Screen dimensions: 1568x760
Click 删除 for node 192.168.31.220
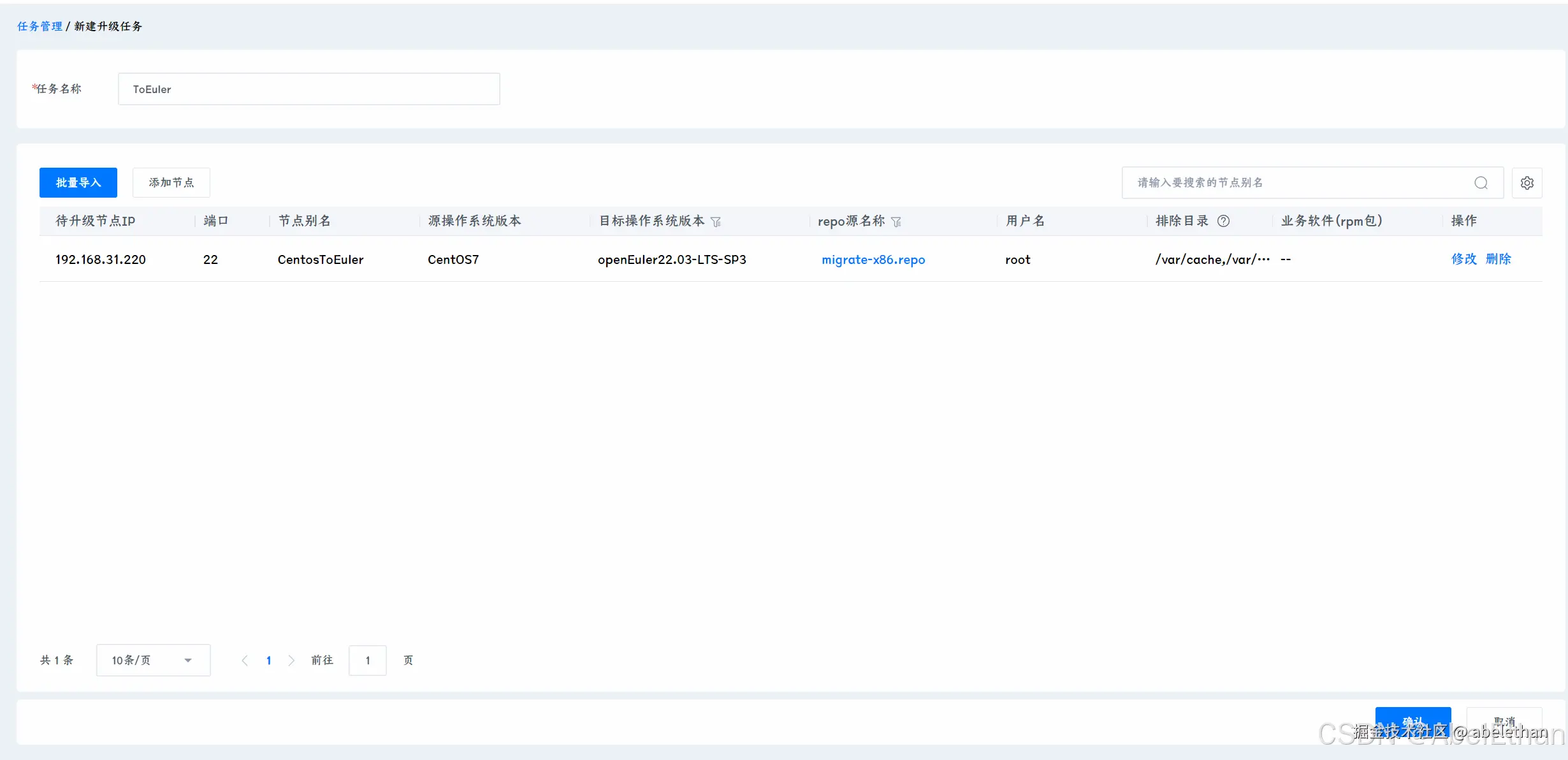pos(1498,259)
